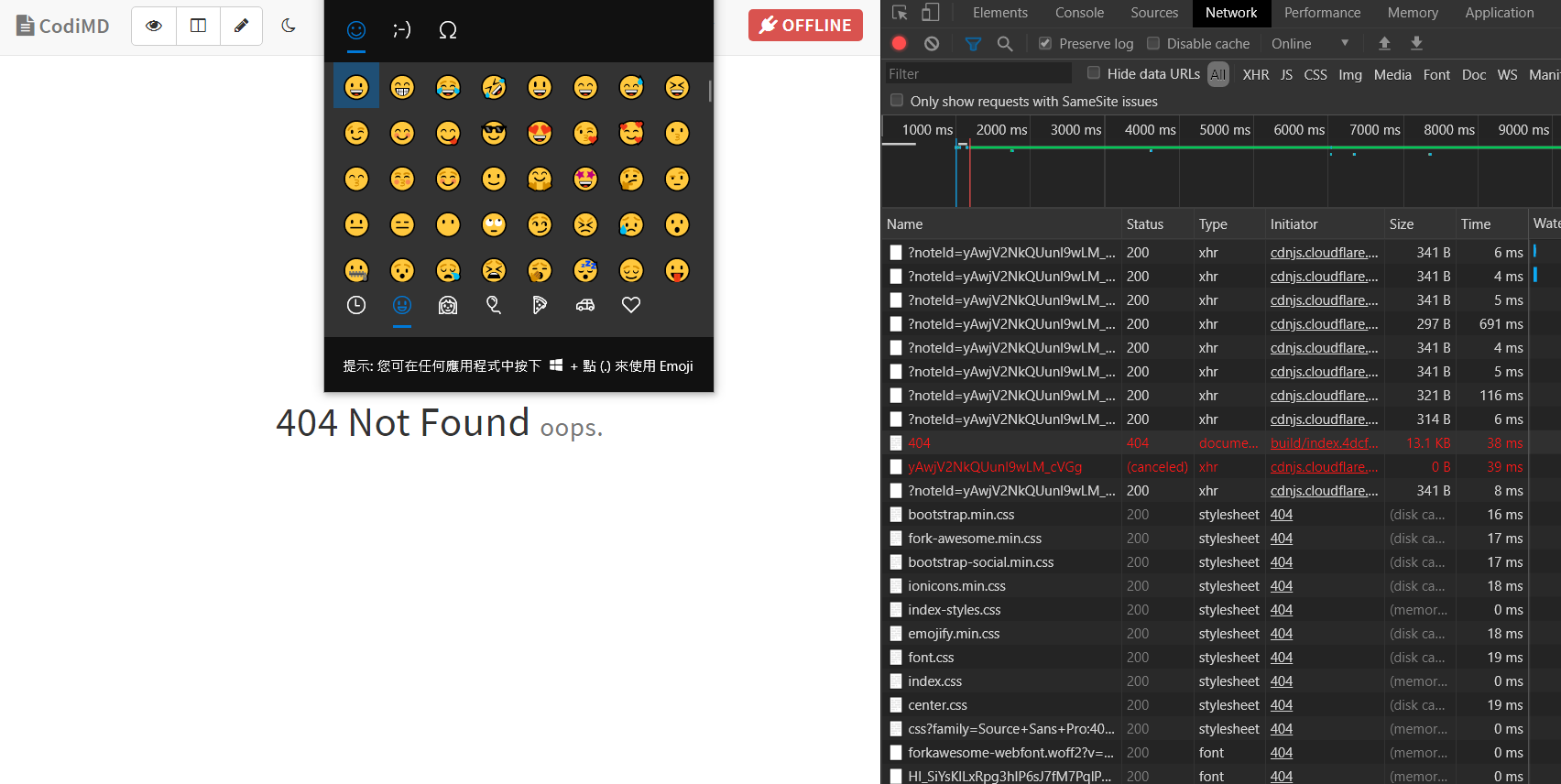Open the Memory tab in DevTools
This screenshot has height=784, width=1561.
[1413, 13]
